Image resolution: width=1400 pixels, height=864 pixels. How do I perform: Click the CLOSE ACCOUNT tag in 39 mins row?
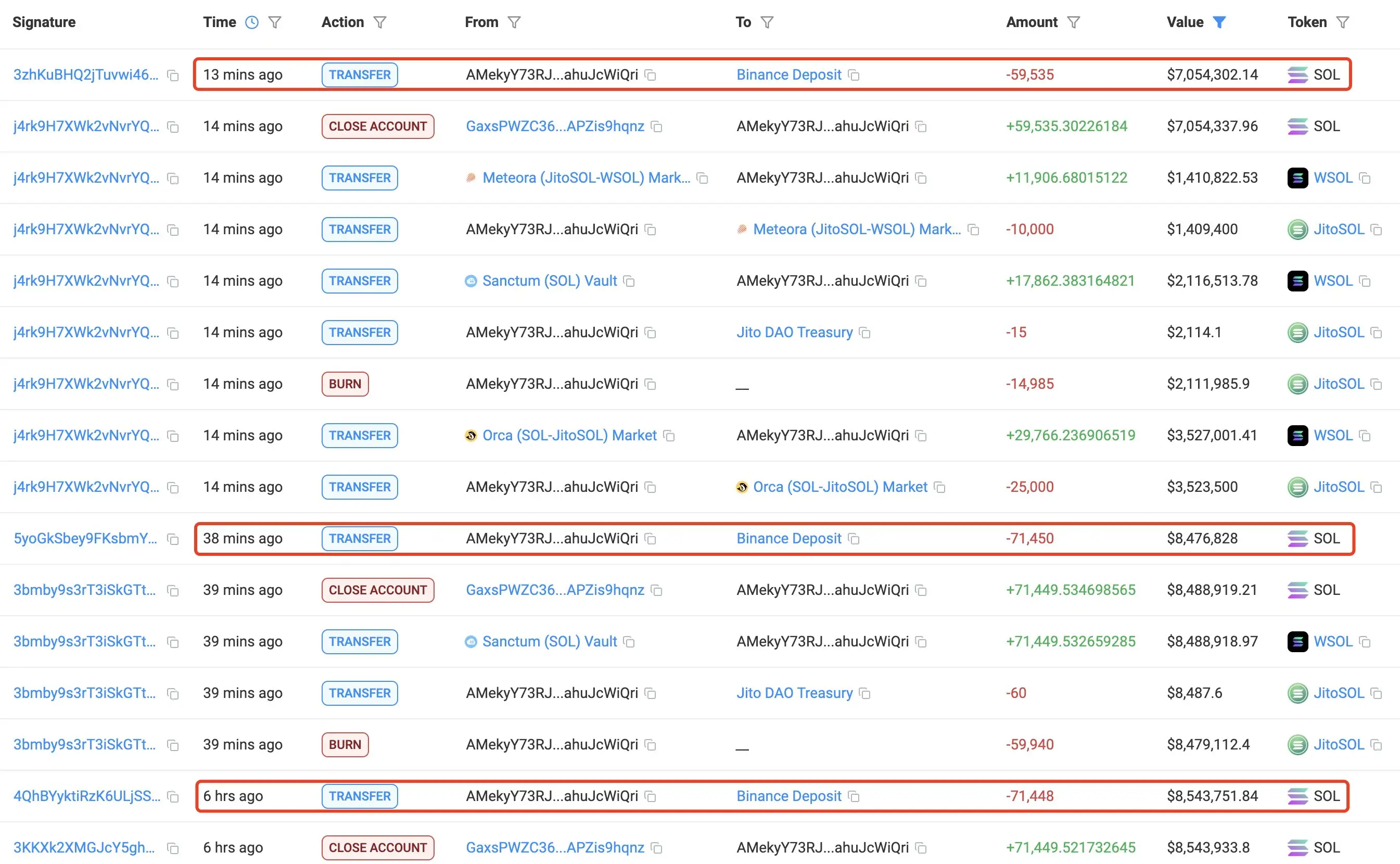pyautogui.click(x=378, y=590)
